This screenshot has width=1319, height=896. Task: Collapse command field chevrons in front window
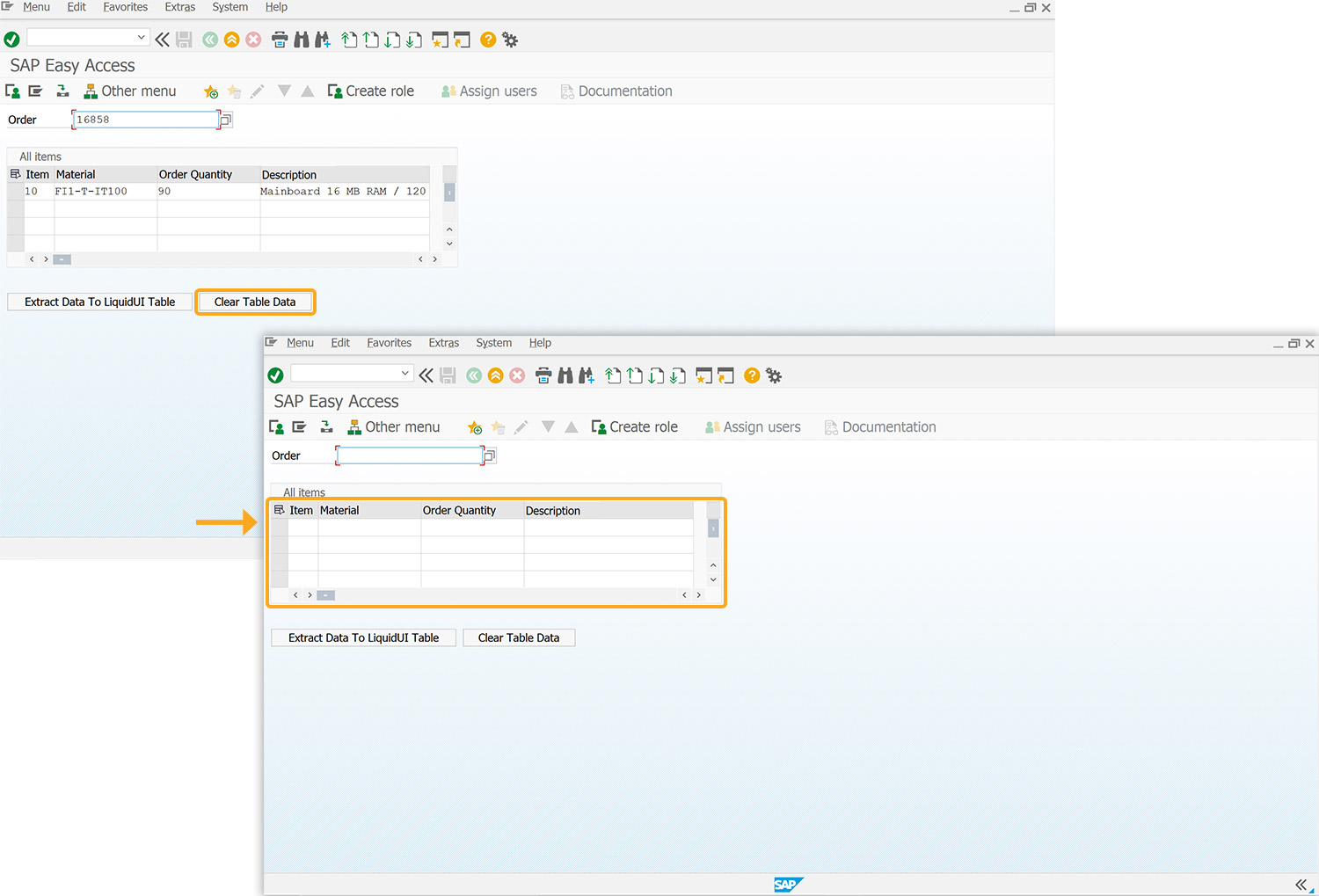(x=426, y=375)
